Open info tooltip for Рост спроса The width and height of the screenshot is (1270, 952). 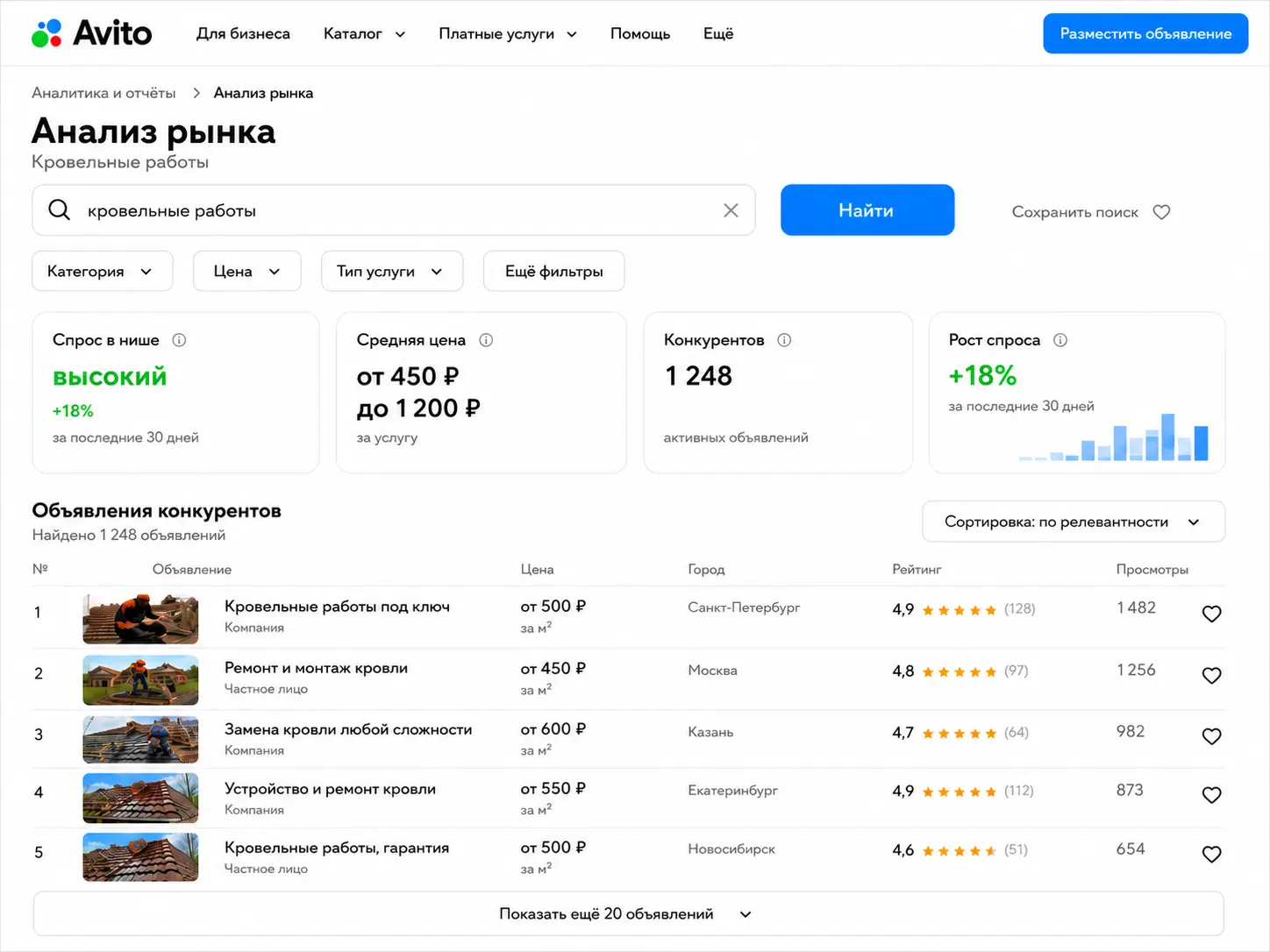(1060, 340)
